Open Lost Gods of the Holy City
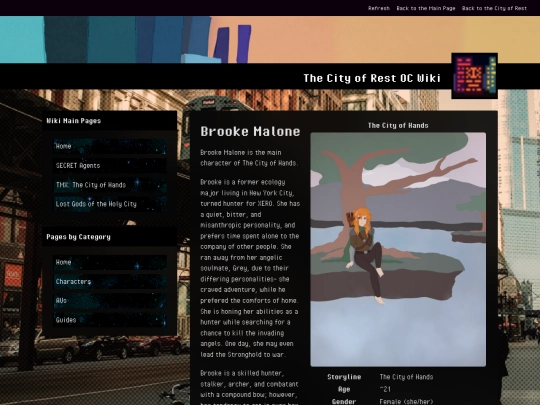540x405 pixels. coord(110,204)
